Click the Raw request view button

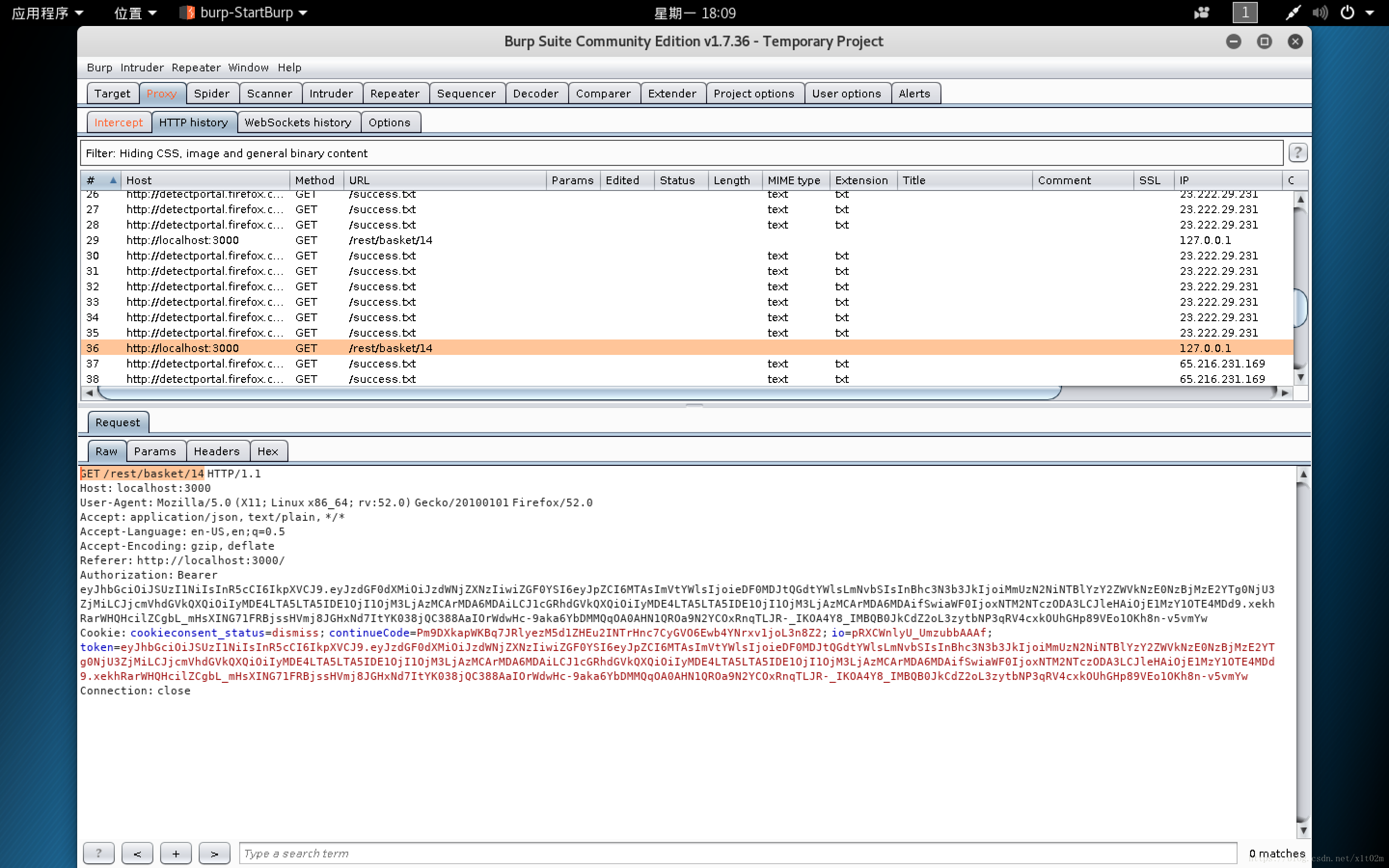pyautogui.click(x=106, y=451)
